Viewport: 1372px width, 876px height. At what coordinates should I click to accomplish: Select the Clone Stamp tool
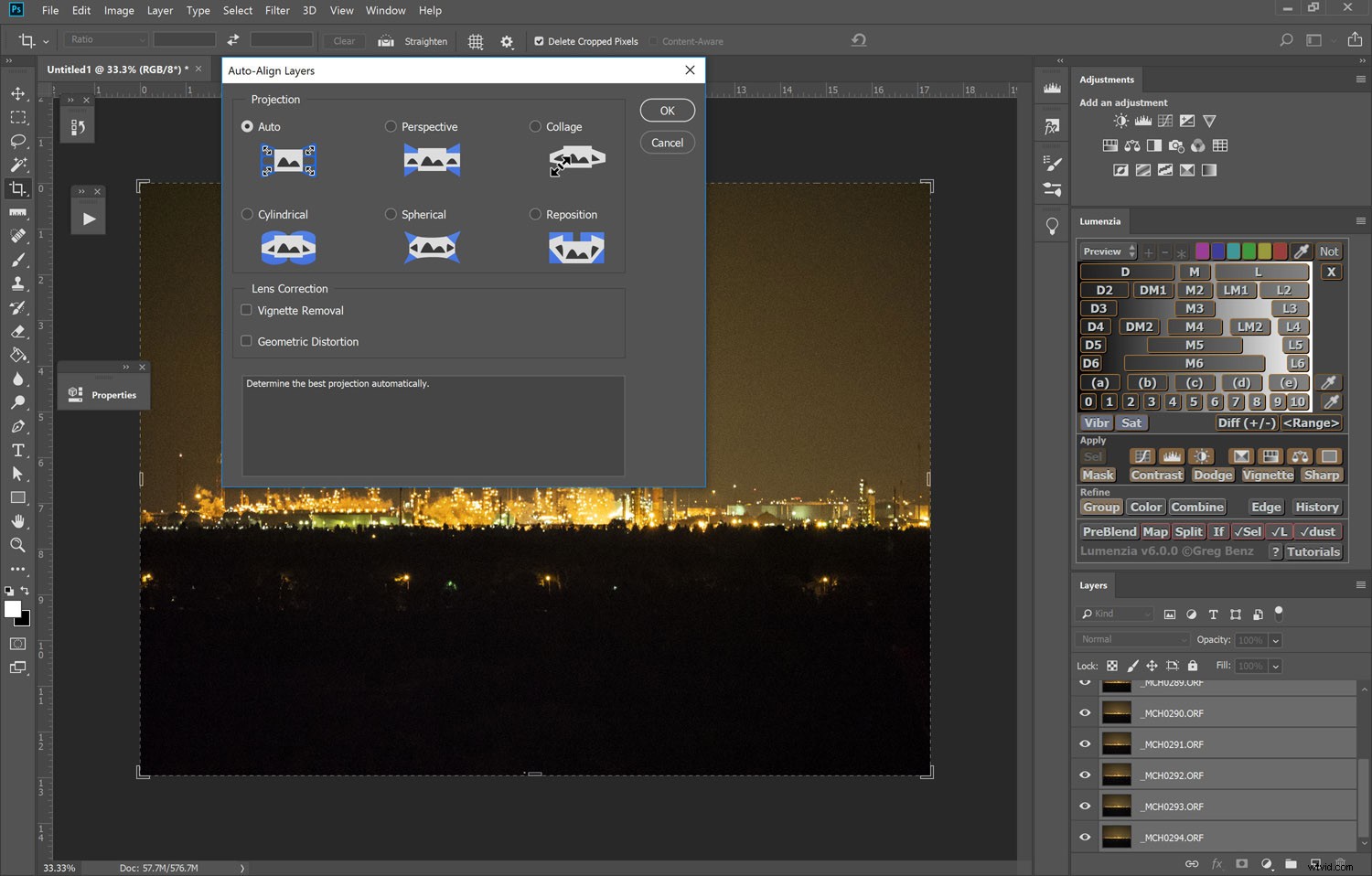(x=18, y=283)
